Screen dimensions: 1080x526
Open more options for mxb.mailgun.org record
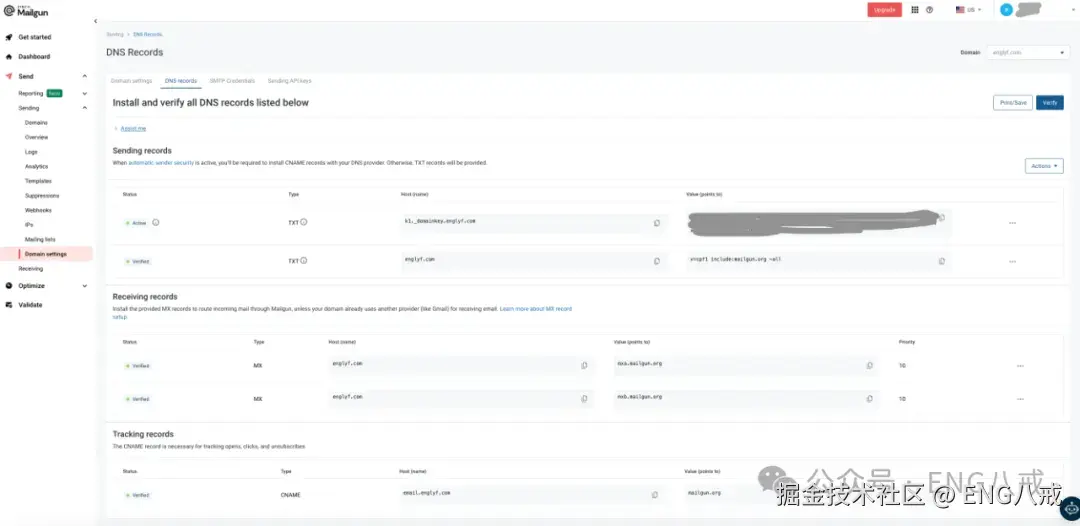[x=1020, y=399]
